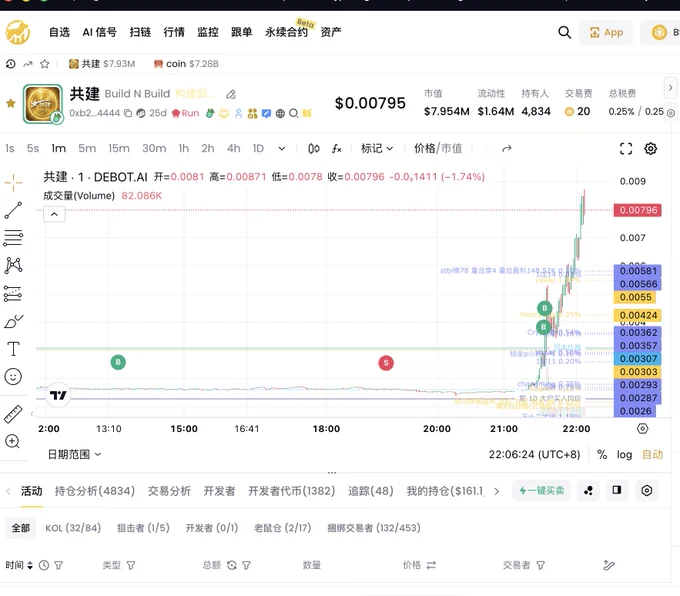Viewport: 680px width, 596px height.
Task: Select the 15m timeframe
Action: pos(119,149)
